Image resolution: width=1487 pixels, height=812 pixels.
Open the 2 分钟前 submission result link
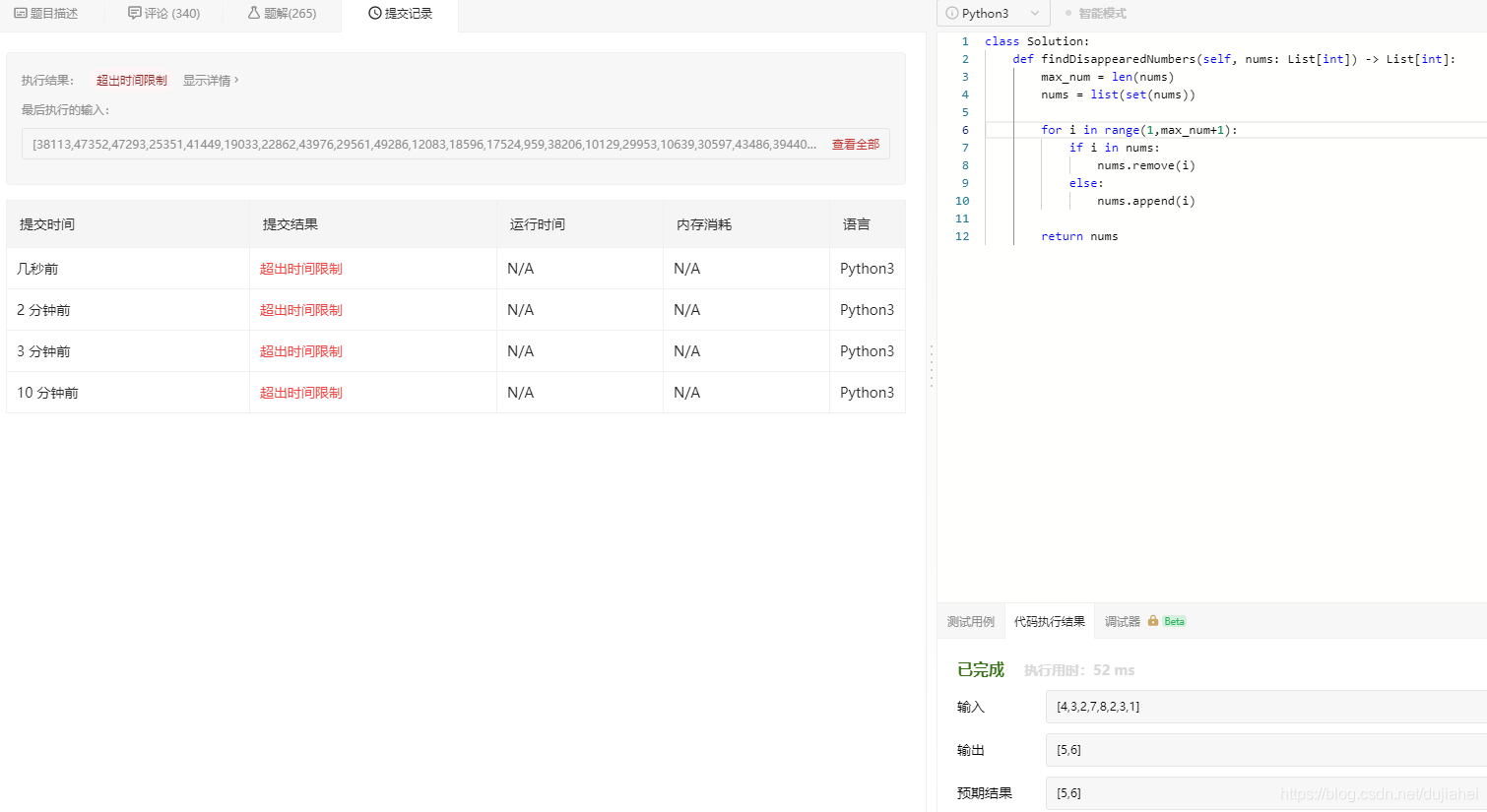(x=301, y=310)
